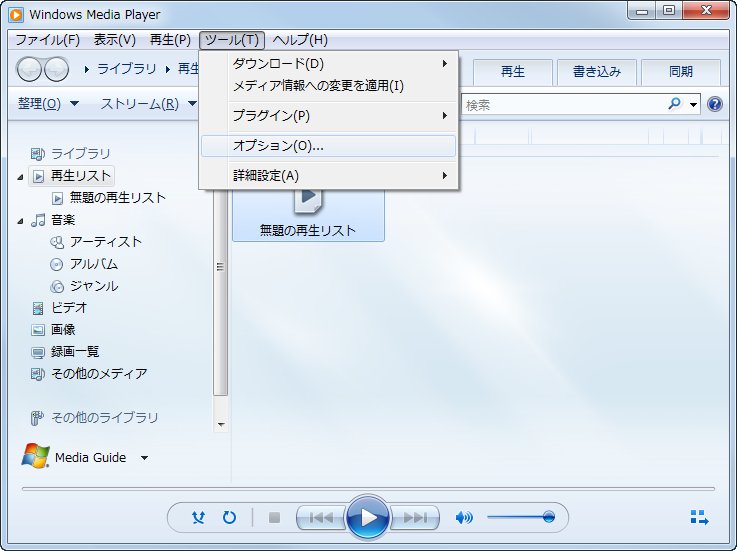The width and height of the screenshot is (737, 551).
Task: Expand the ダウンロード(D) submenu
Action: [x=328, y=63]
